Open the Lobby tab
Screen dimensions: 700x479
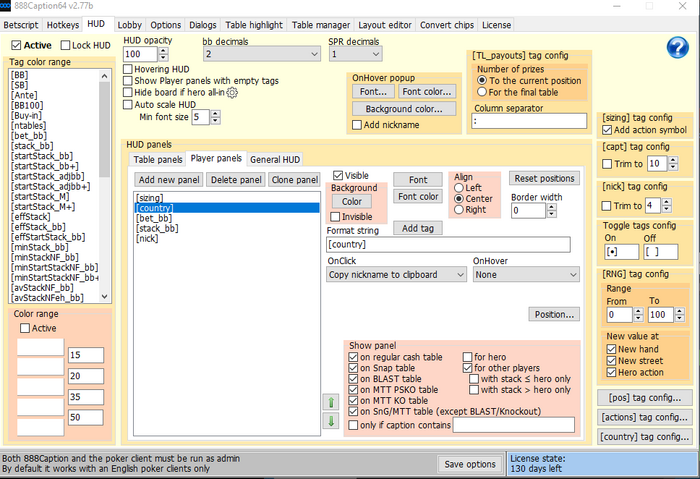click(x=129, y=25)
